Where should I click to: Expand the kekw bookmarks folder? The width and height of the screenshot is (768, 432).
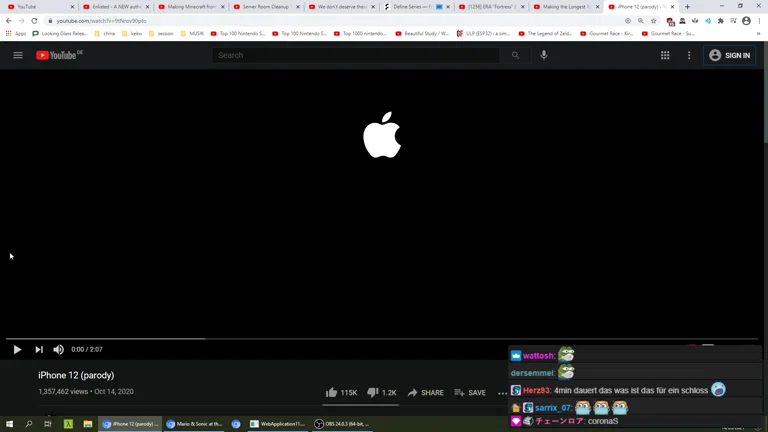pyautogui.click(x=132, y=34)
